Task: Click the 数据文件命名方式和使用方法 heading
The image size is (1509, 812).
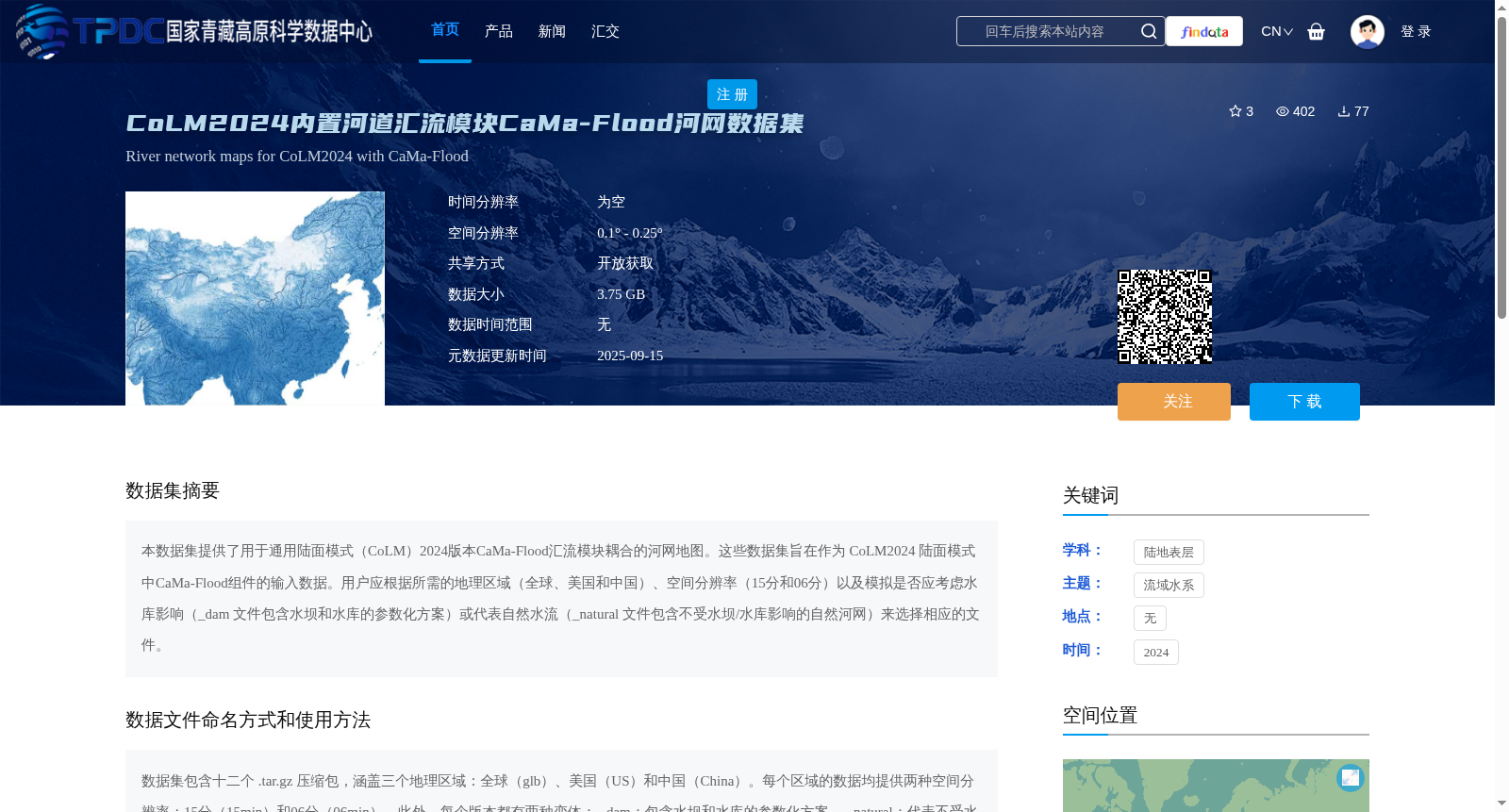Action: pos(248,720)
